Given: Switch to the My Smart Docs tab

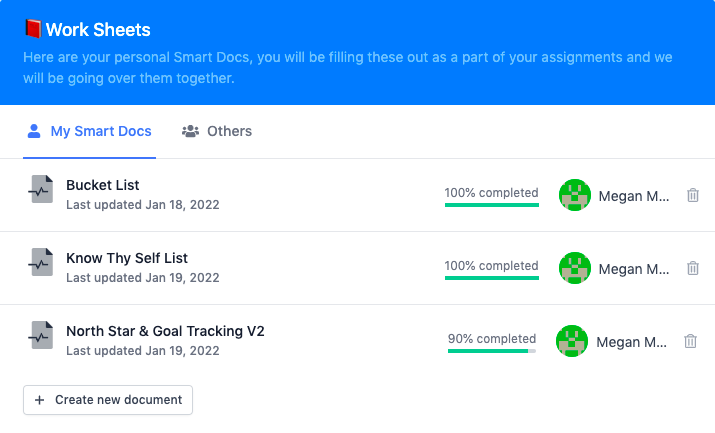Looking at the screenshot, I should tap(89, 131).
